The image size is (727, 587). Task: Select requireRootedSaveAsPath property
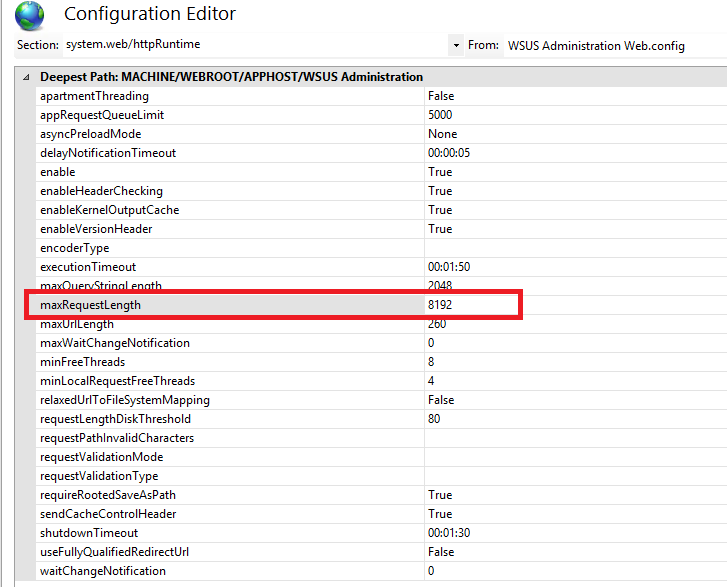[x=108, y=495]
